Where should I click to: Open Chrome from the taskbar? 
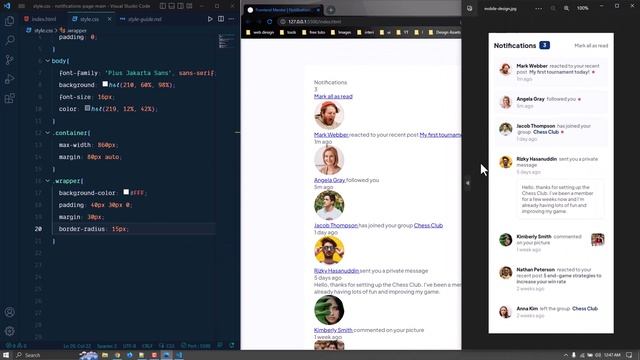click(117, 355)
